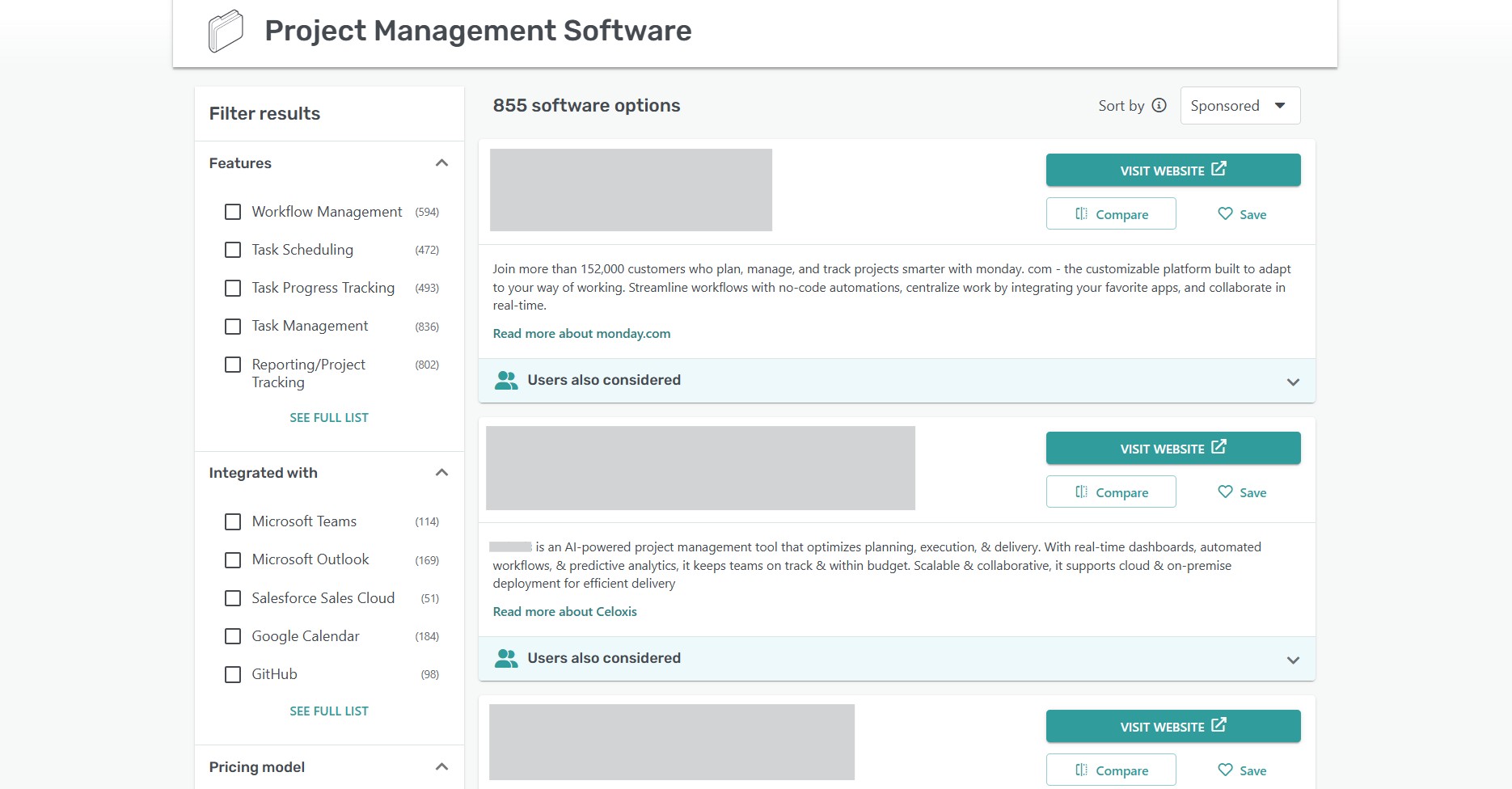The image size is (1512, 789).
Task: Check the Salesforce Sales Cloud filter
Action: pyautogui.click(x=233, y=598)
